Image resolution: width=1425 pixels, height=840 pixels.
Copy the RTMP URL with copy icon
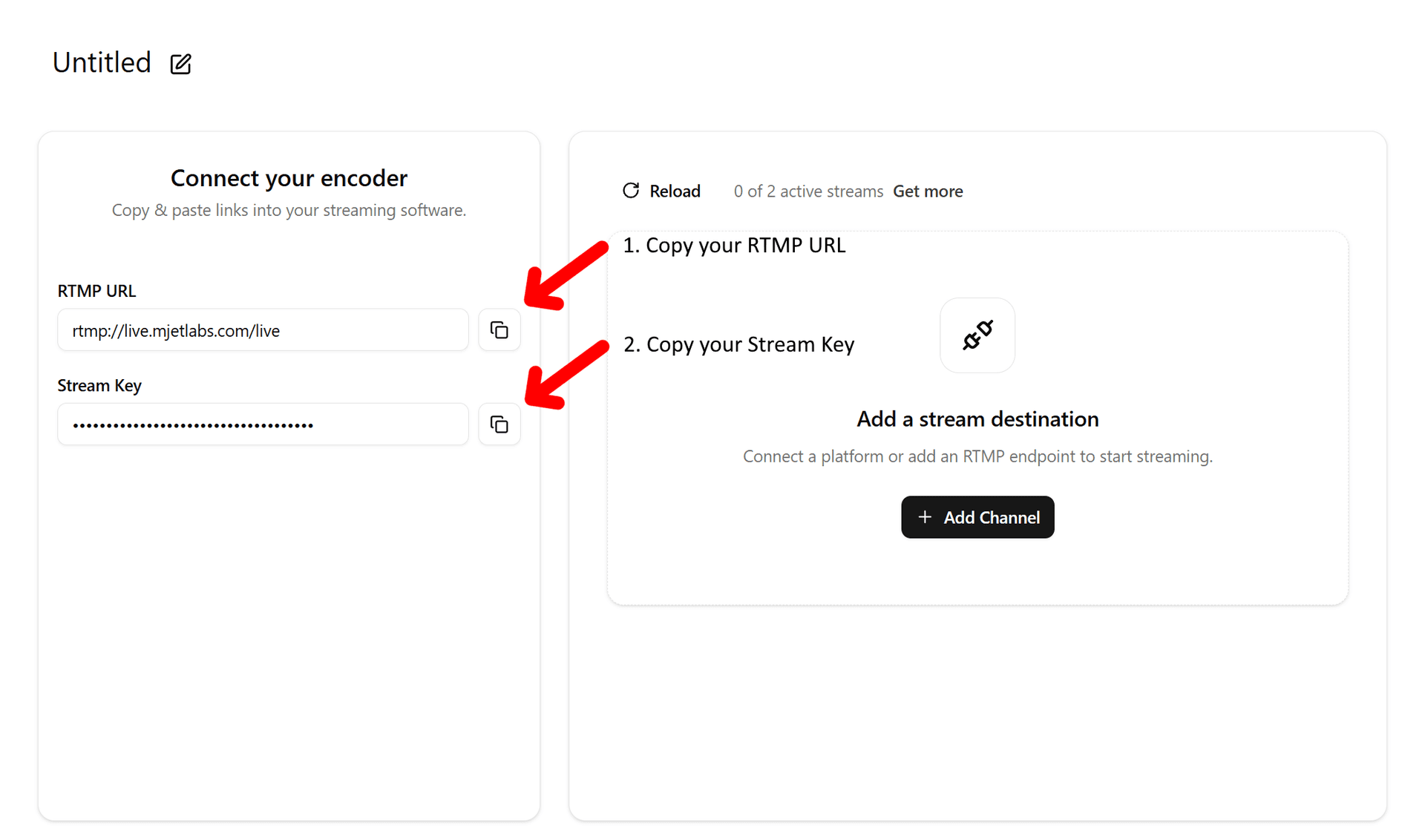[499, 330]
